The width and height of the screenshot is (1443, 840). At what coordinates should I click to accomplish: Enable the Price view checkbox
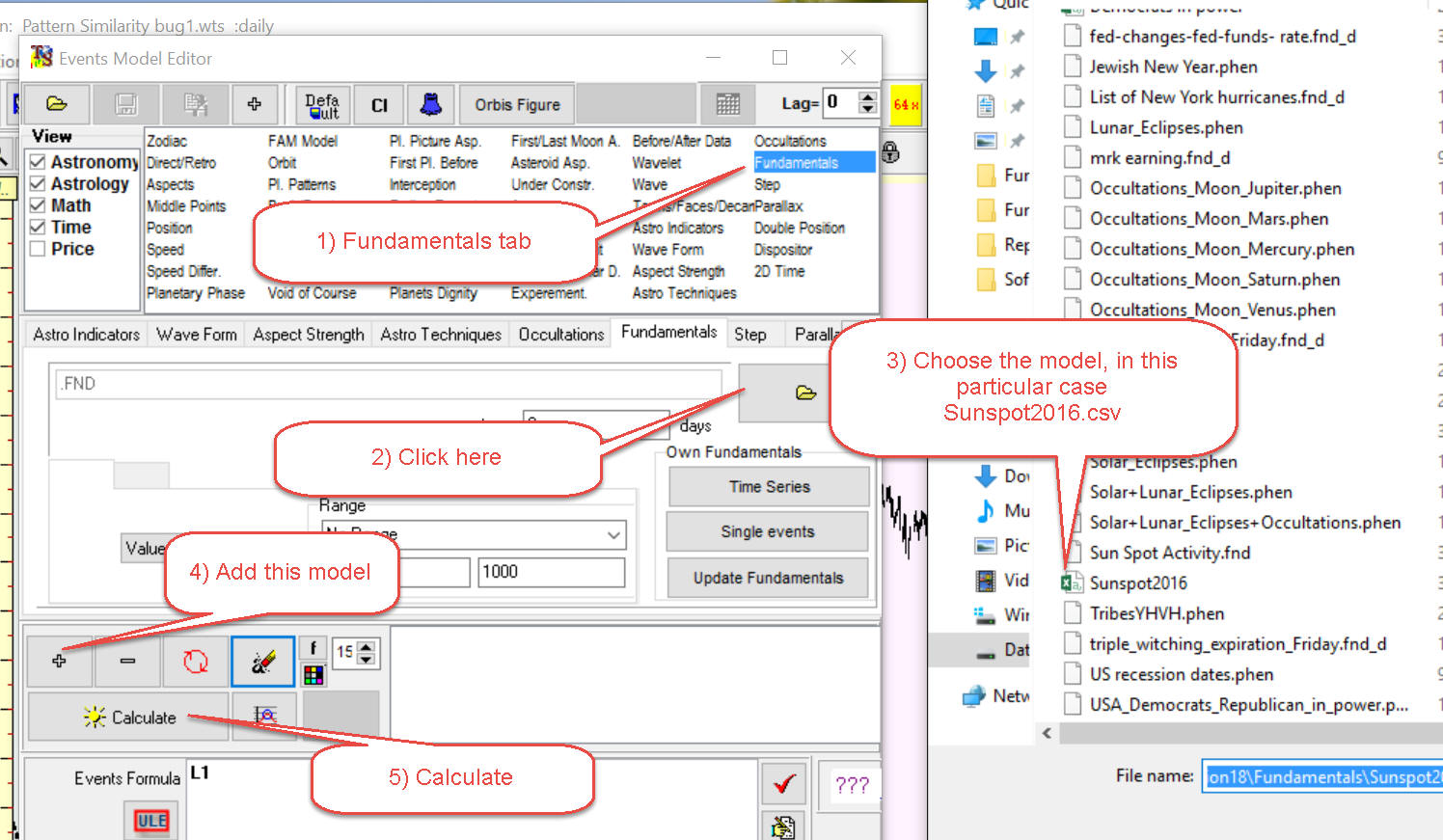(x=38, y=249)
